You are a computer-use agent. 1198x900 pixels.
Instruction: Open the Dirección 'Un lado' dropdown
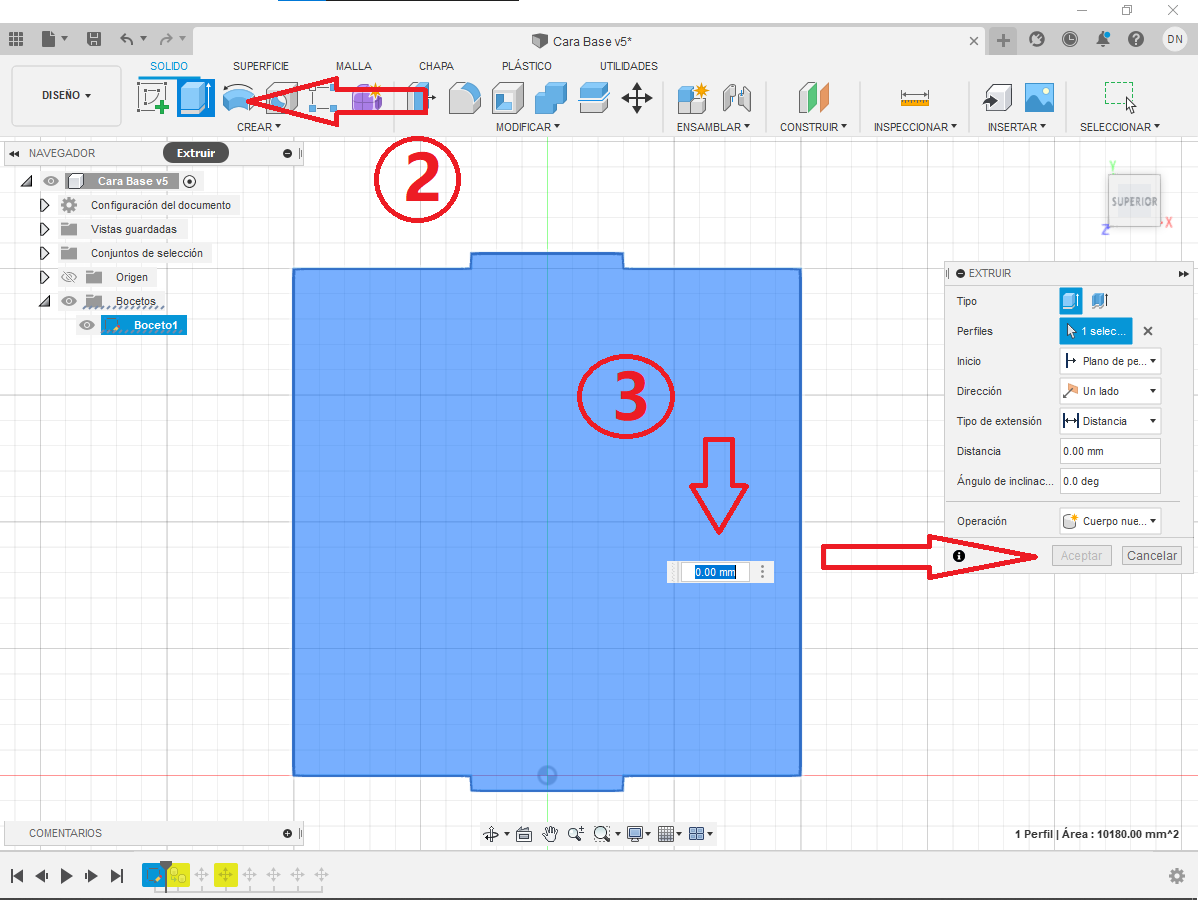[x=1110, y=391]
